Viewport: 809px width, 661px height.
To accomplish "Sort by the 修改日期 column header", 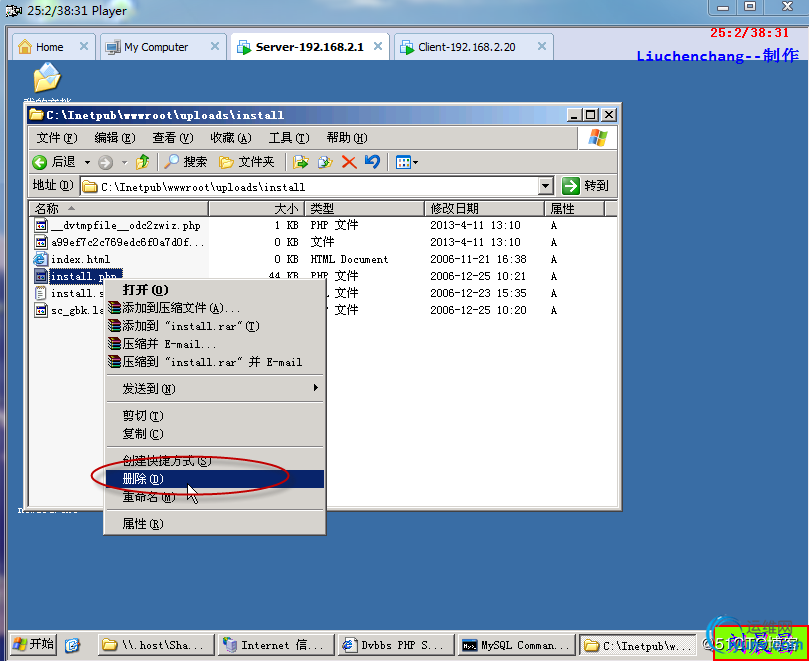I will tap(484, 208).
